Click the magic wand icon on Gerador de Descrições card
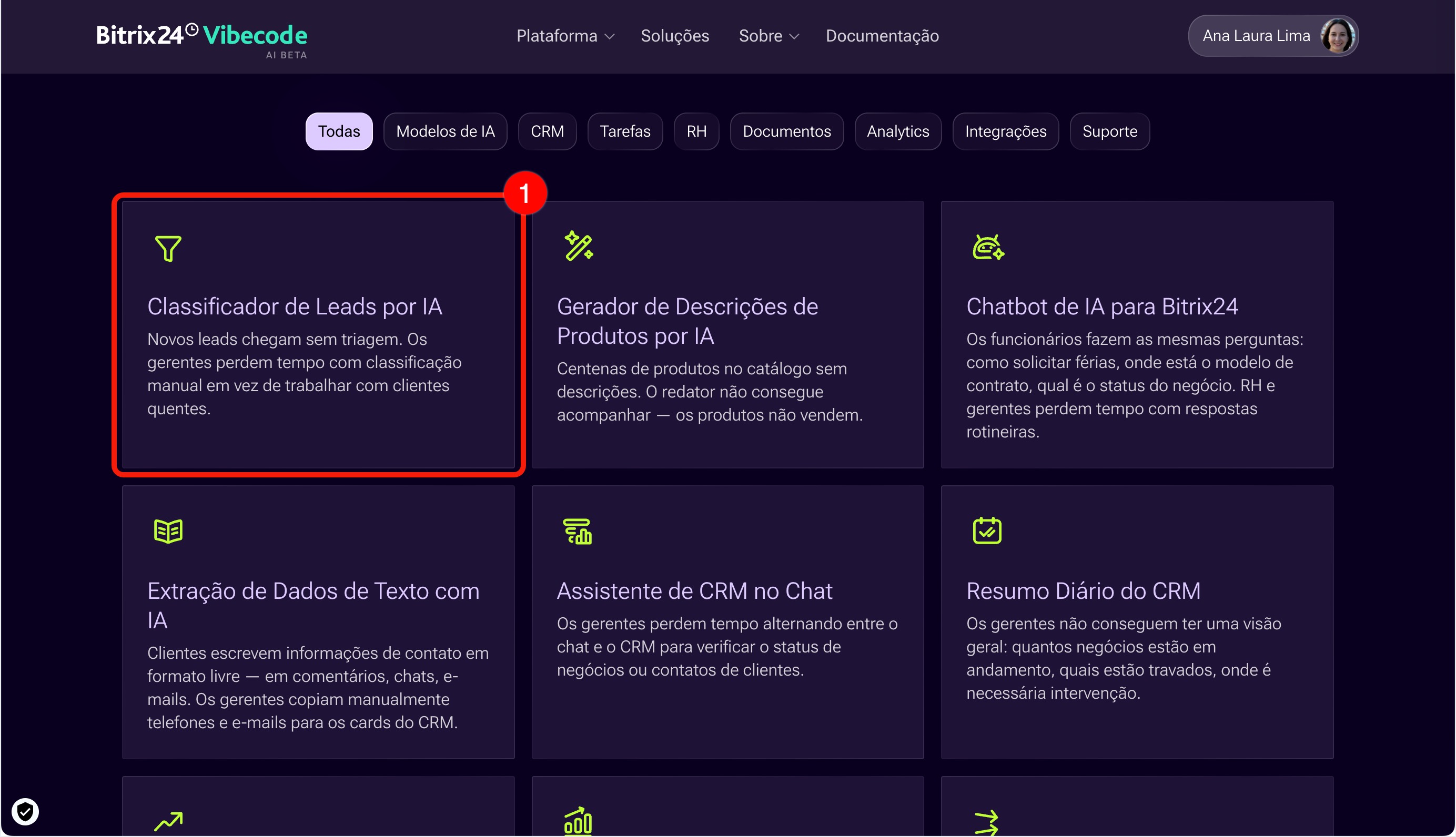The height and width of the screenshot is (837, 1456). (x=579, y=246)
